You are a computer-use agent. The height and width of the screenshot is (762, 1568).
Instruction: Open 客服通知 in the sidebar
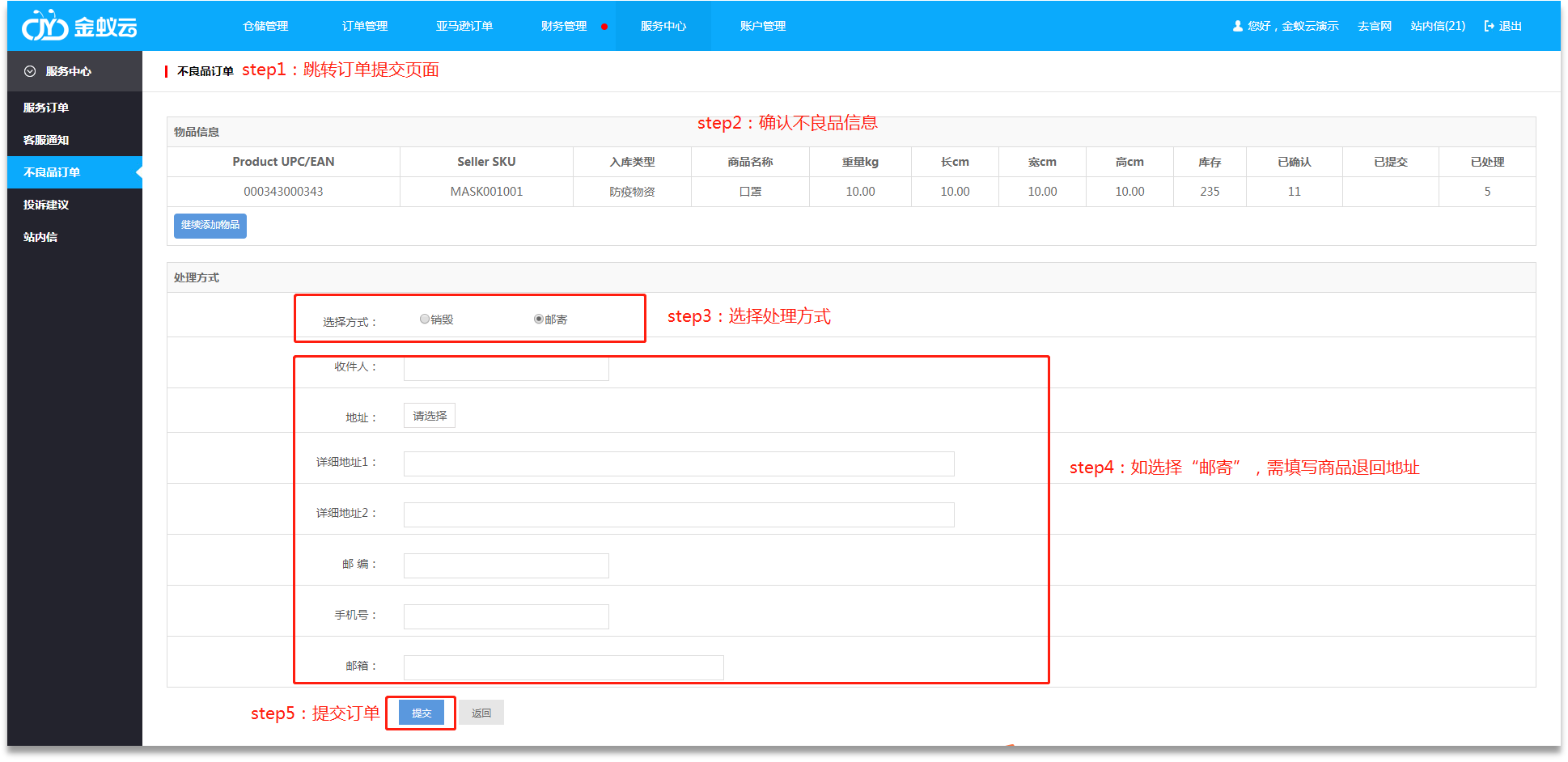46,140
